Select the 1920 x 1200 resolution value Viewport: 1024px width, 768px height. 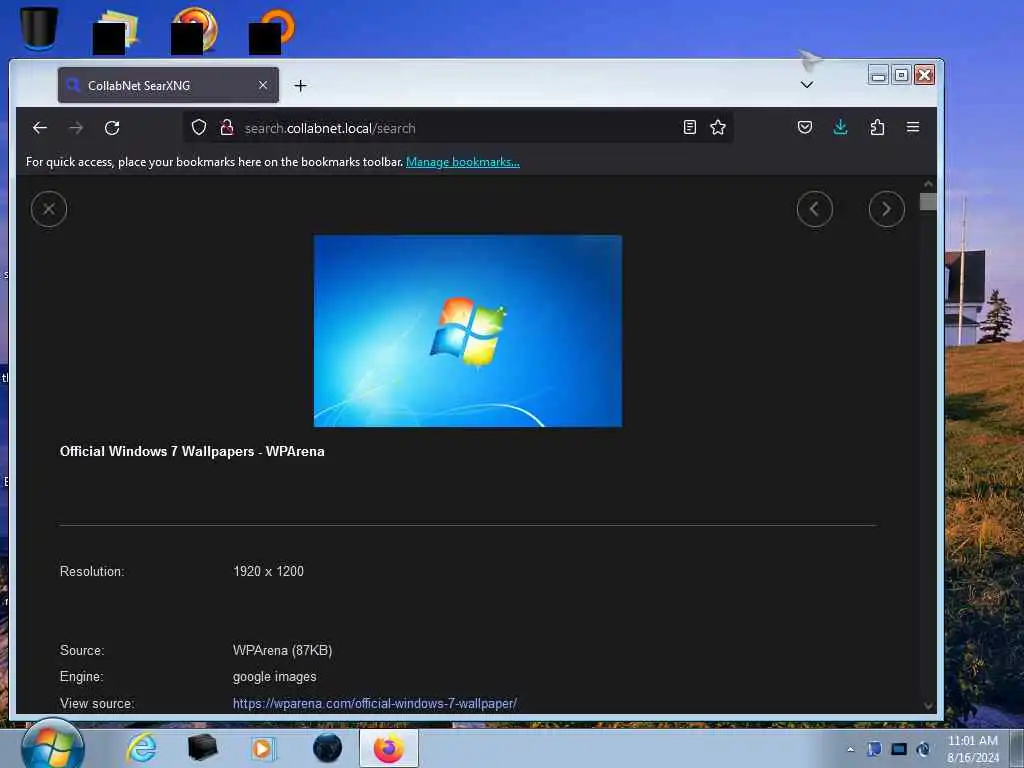[268, 571]
